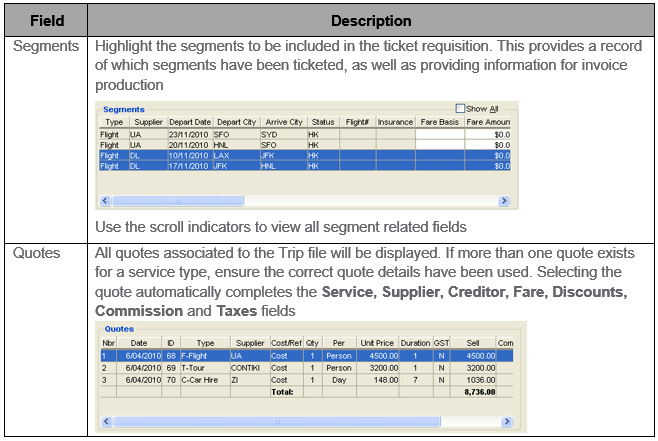Select flight segment departing 17/11/2010

305,166
